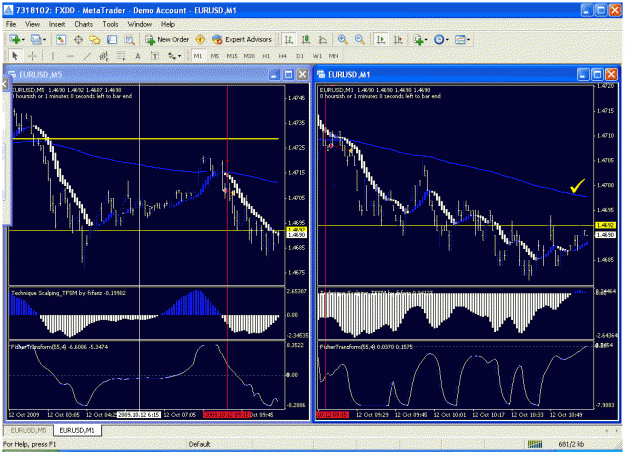Select the Horizontal Line drawing tool

70,56
